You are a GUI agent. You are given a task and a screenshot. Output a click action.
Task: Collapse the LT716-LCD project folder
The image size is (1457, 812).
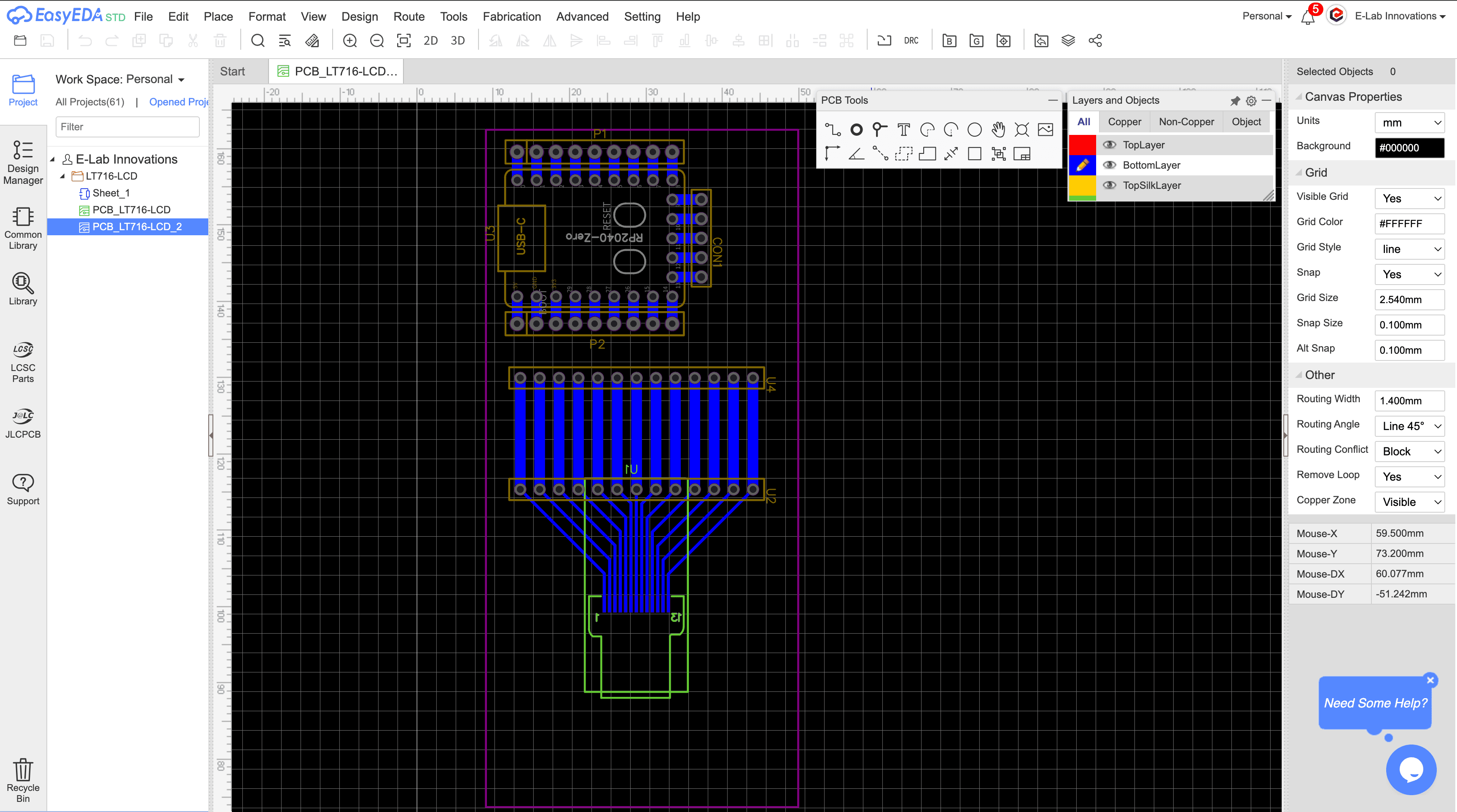pos(63,176)
